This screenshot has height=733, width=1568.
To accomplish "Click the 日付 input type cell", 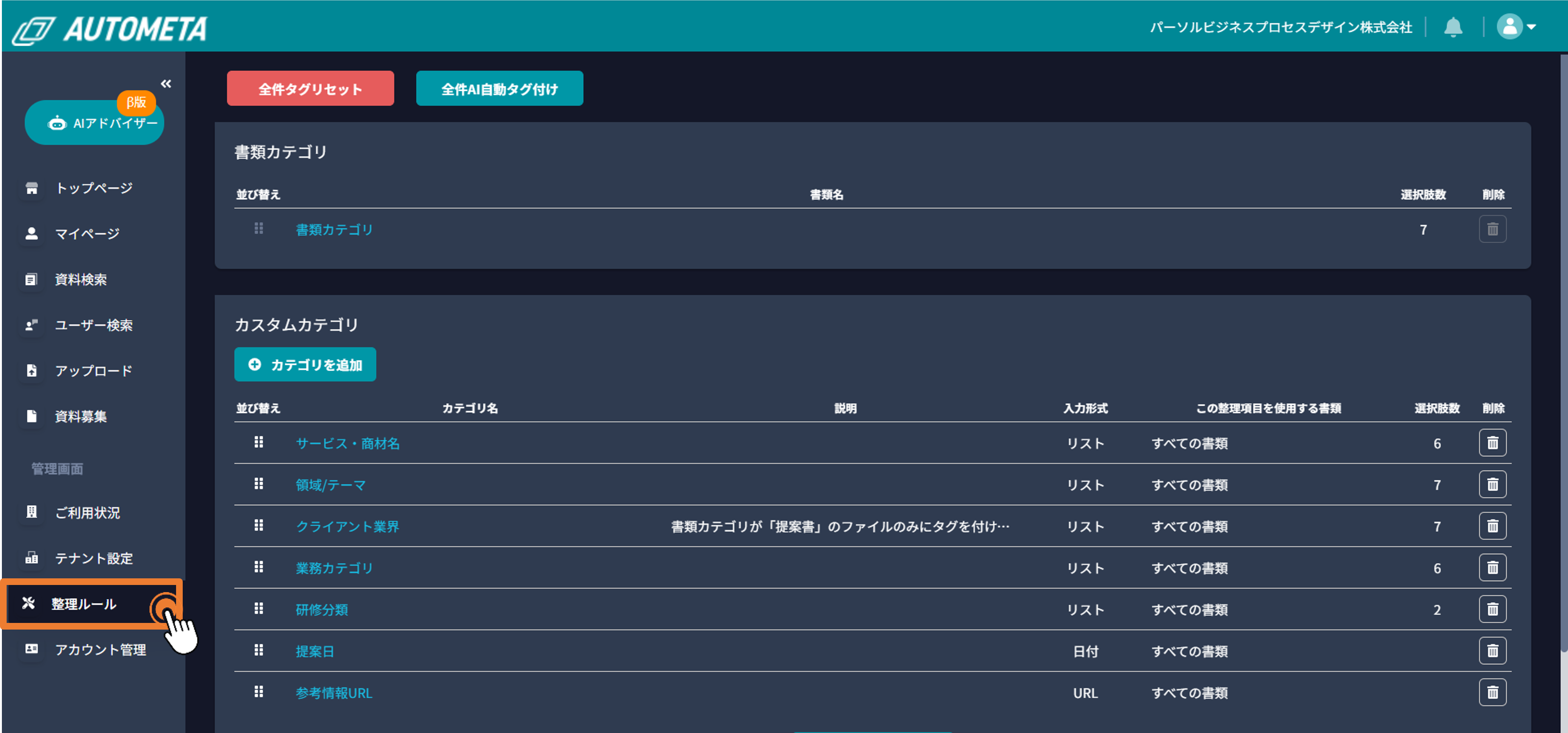I will click(1085, 651).
